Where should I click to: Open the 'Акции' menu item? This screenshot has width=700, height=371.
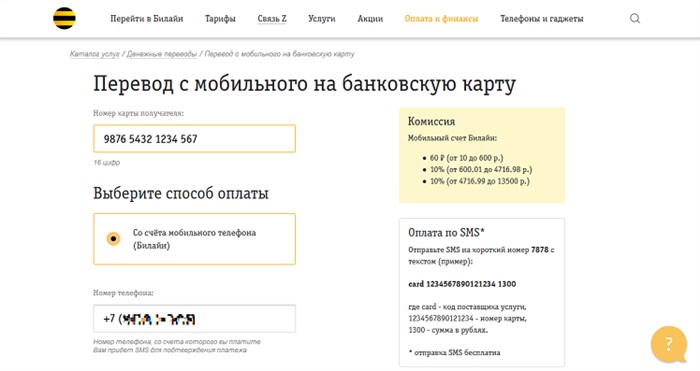(x=370, y=19)
